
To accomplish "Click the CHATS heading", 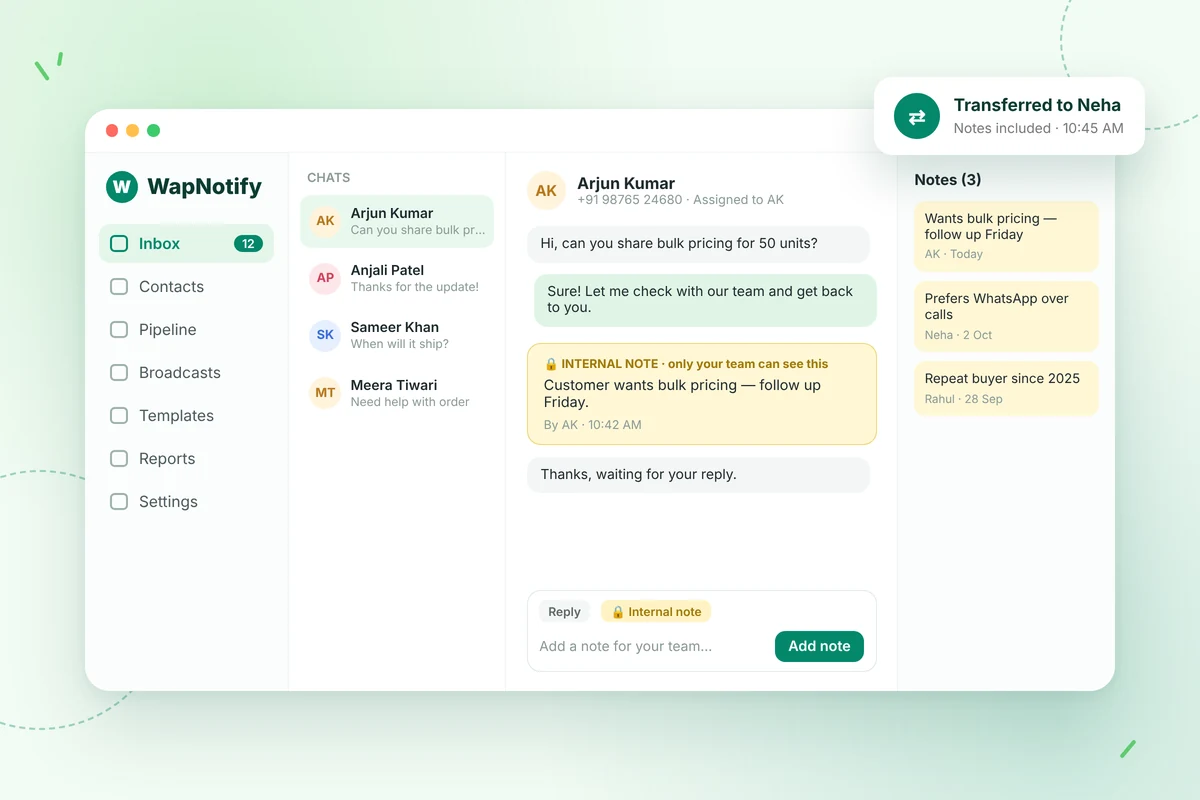I will (x=329, y=177).
